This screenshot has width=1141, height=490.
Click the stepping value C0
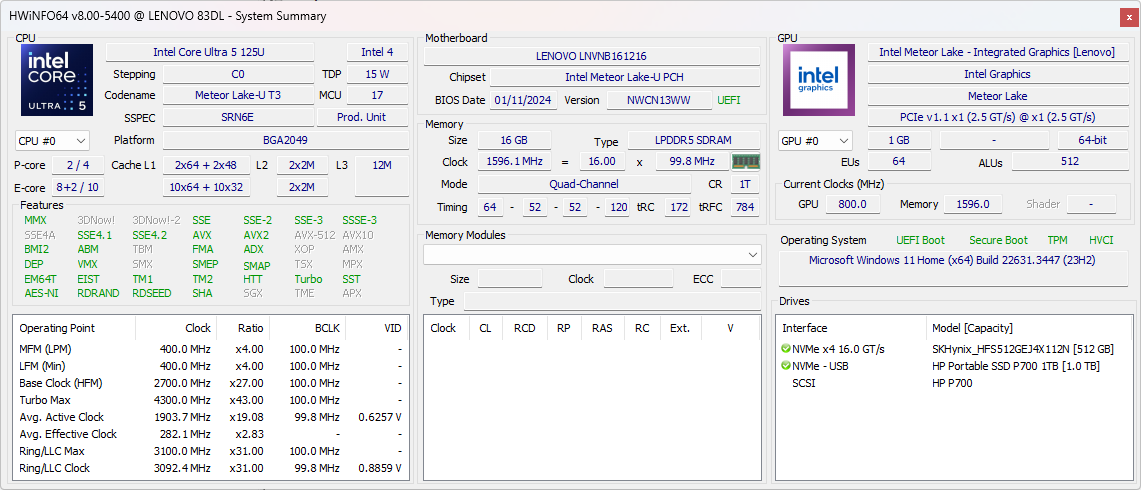click(238, 74)
